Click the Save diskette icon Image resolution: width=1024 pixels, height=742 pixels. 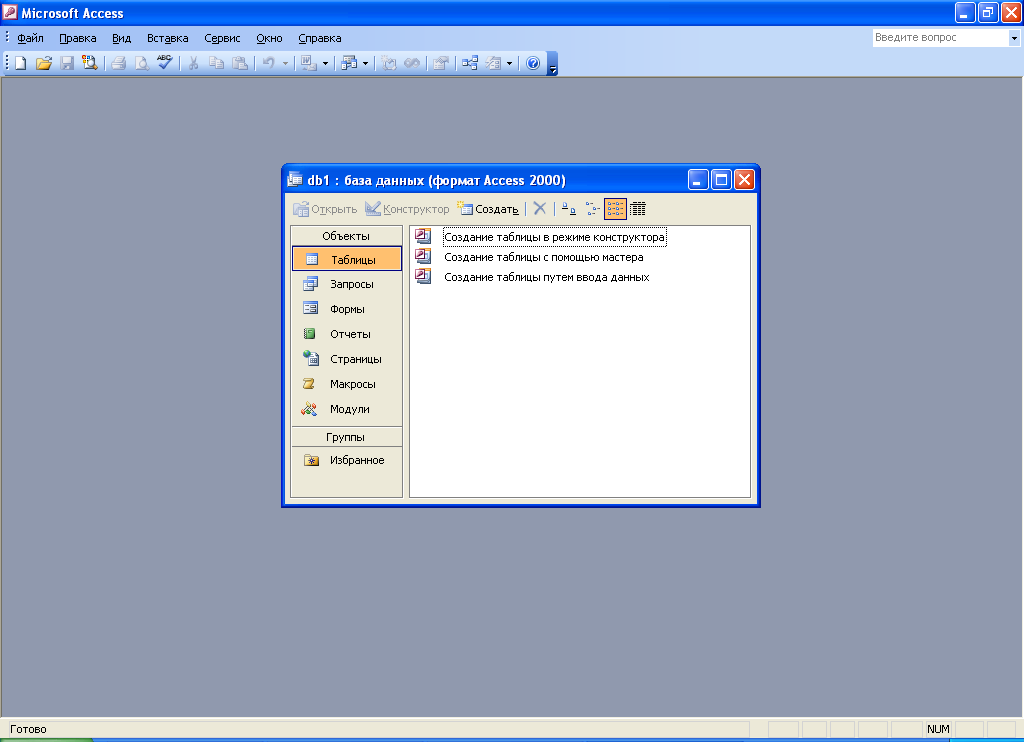tap(67, 63)
